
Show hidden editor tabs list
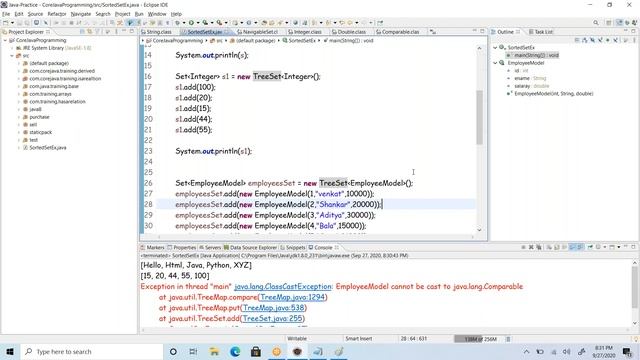(433, 32)
